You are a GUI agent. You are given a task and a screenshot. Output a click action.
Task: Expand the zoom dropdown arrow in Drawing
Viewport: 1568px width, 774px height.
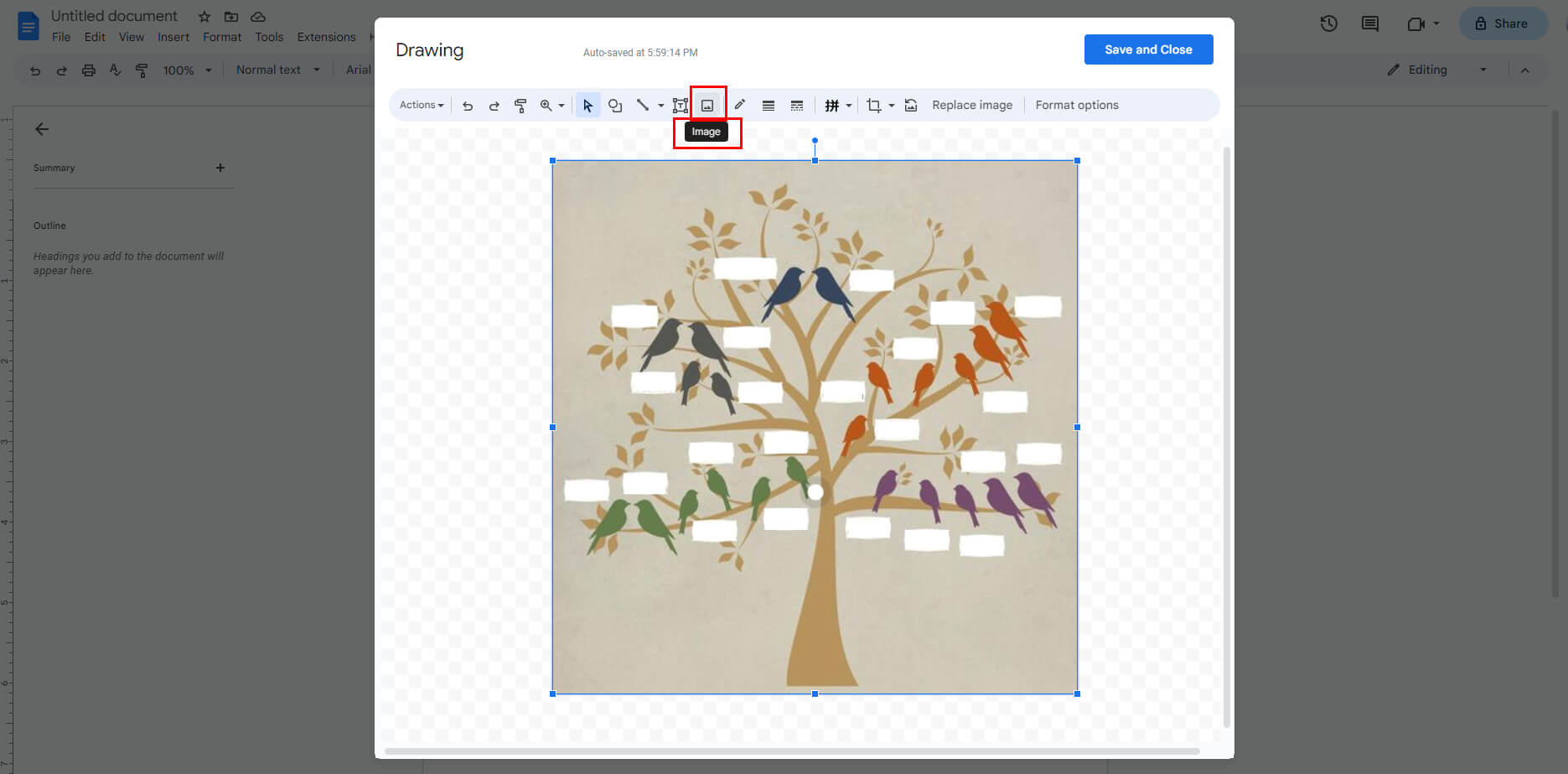(x=561, y=106)
